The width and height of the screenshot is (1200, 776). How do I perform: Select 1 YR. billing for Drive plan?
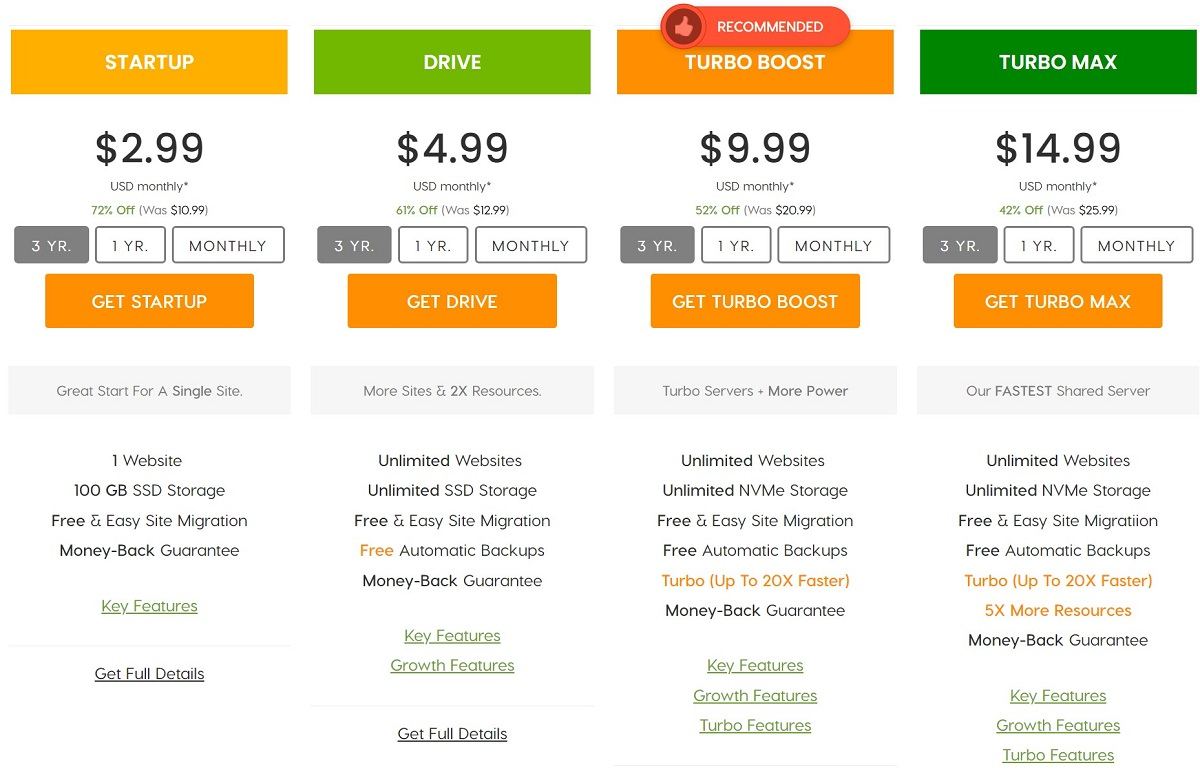click(433, 245)
